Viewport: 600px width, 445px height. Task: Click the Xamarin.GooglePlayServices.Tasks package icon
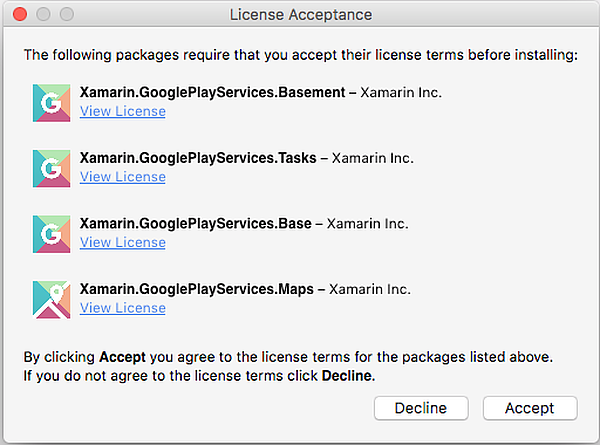tap(50, 168)
